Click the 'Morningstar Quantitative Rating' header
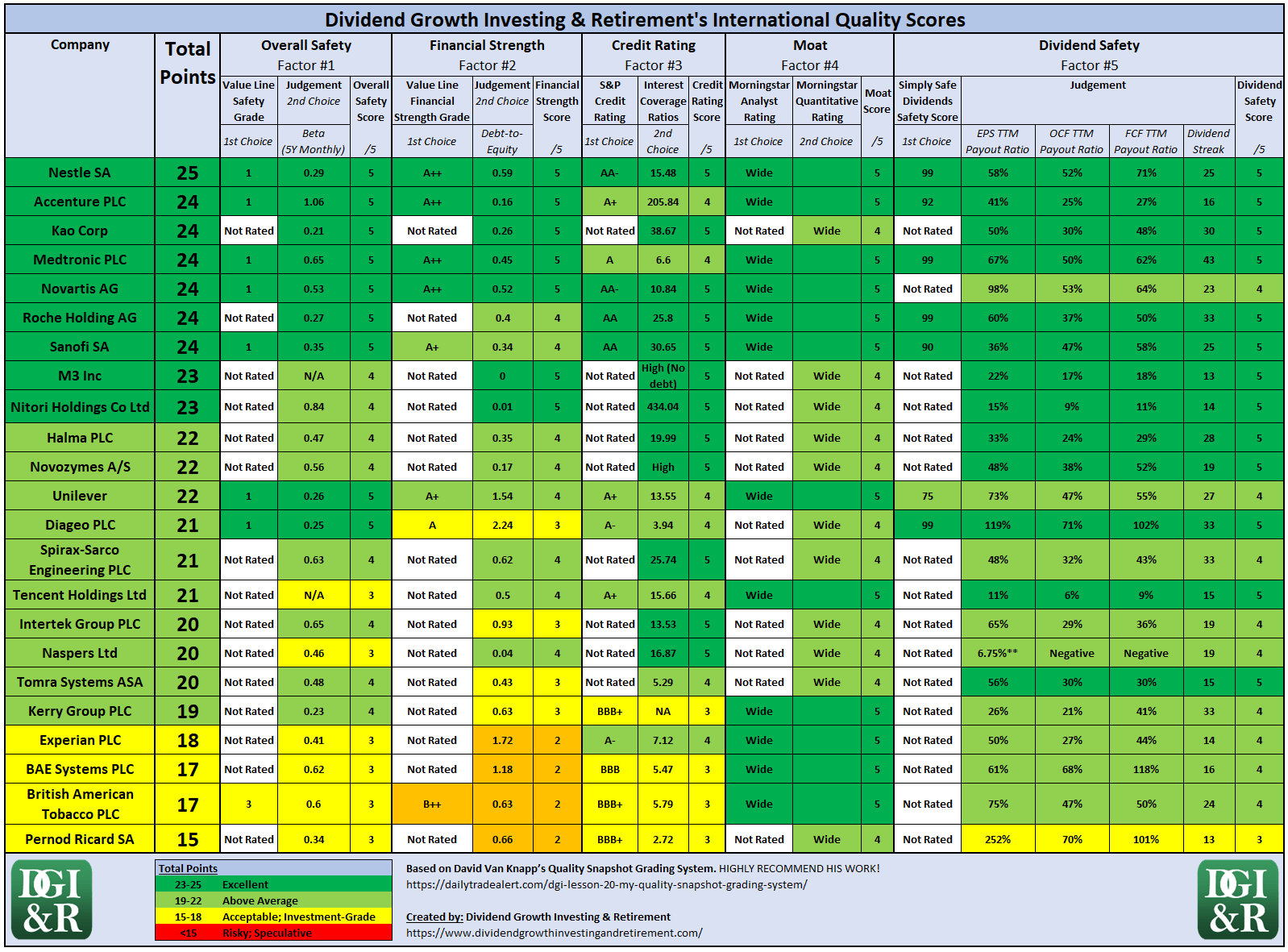Image resolution: width=1288 pixels, height=952 pixels. [827, 101]
